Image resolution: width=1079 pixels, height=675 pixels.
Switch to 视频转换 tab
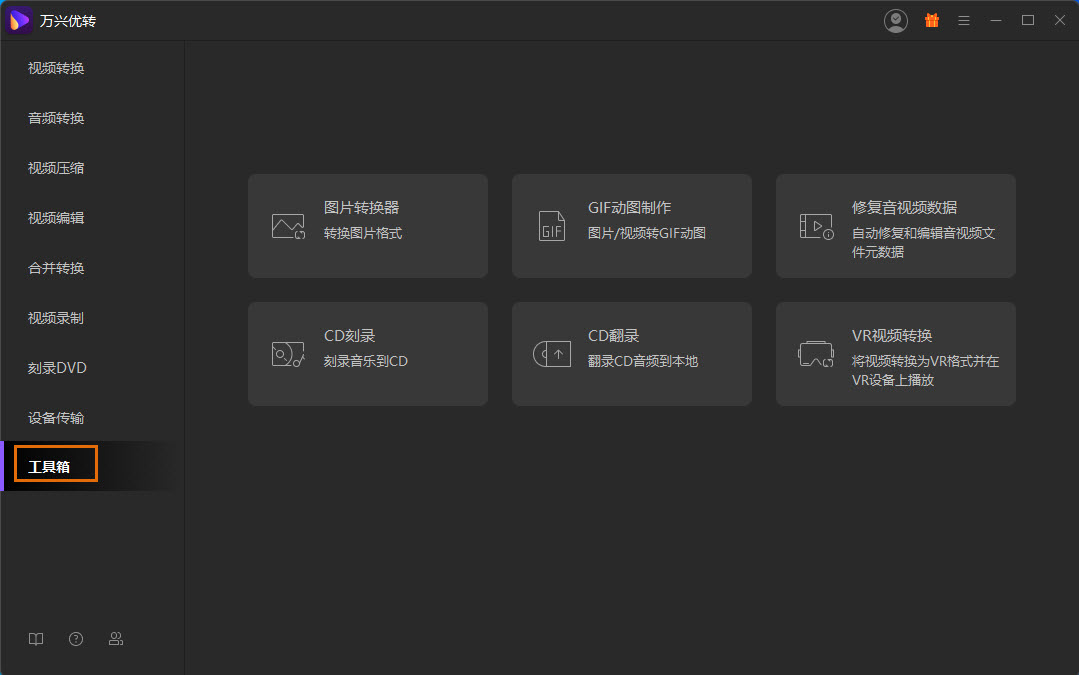coord(56,68)
